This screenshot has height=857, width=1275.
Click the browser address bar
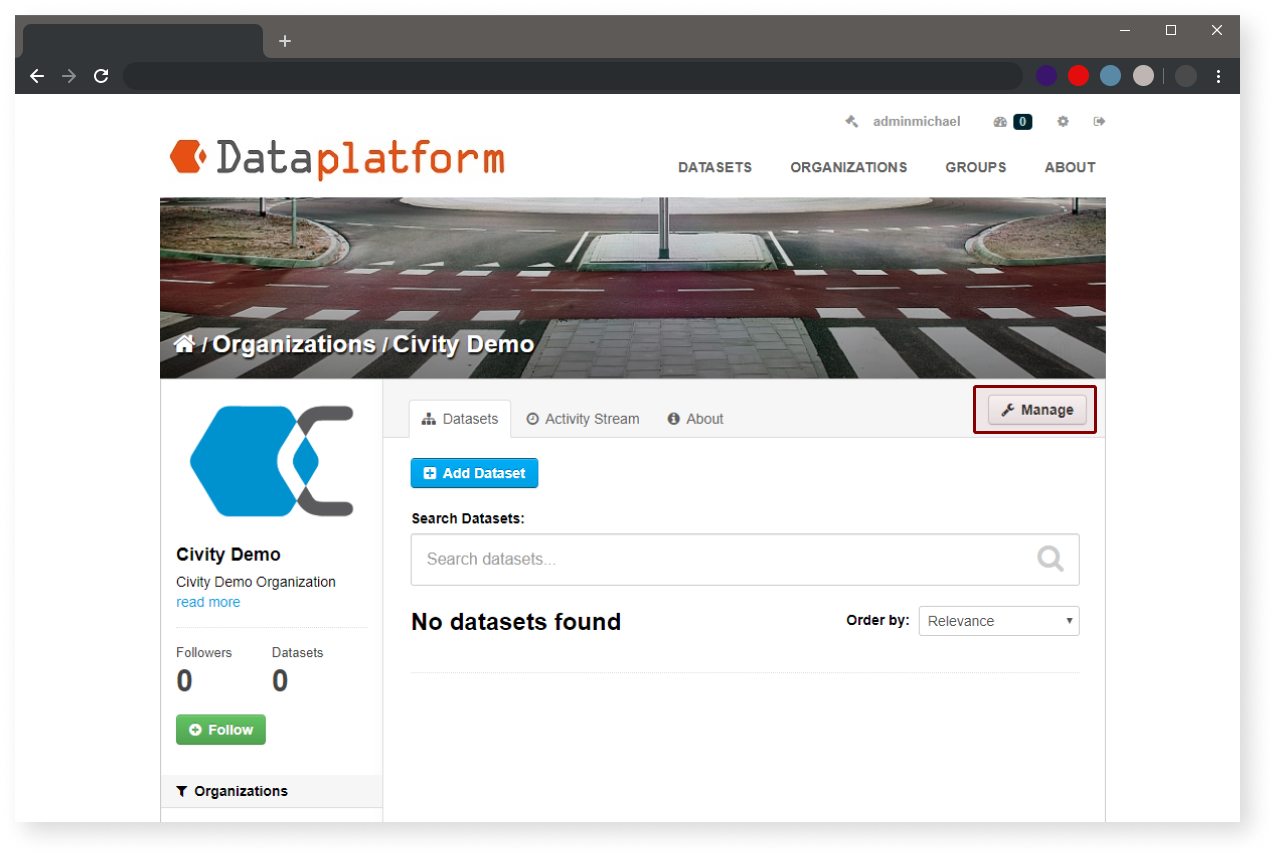tap(573, 76)
